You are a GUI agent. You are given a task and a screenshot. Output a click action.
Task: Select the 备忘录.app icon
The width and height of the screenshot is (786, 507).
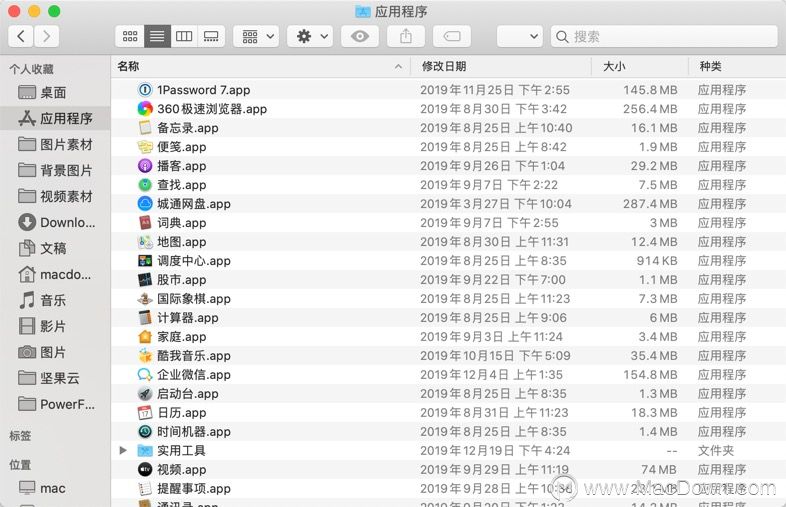(x=145, y=128)
